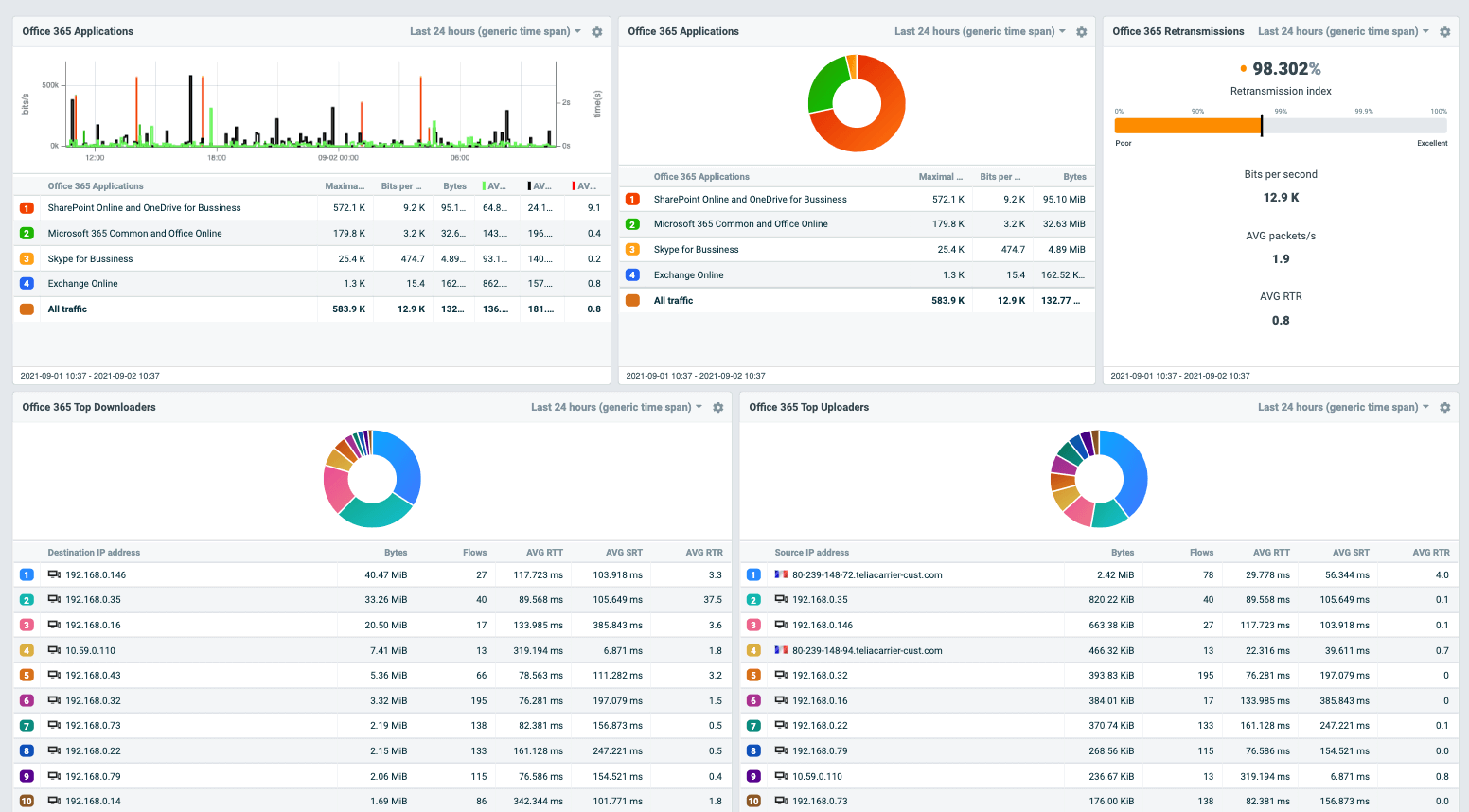Open settings gear of Top Uploaders widget
Viewport: 1469px width, 812px height.
click(1444, 408)
